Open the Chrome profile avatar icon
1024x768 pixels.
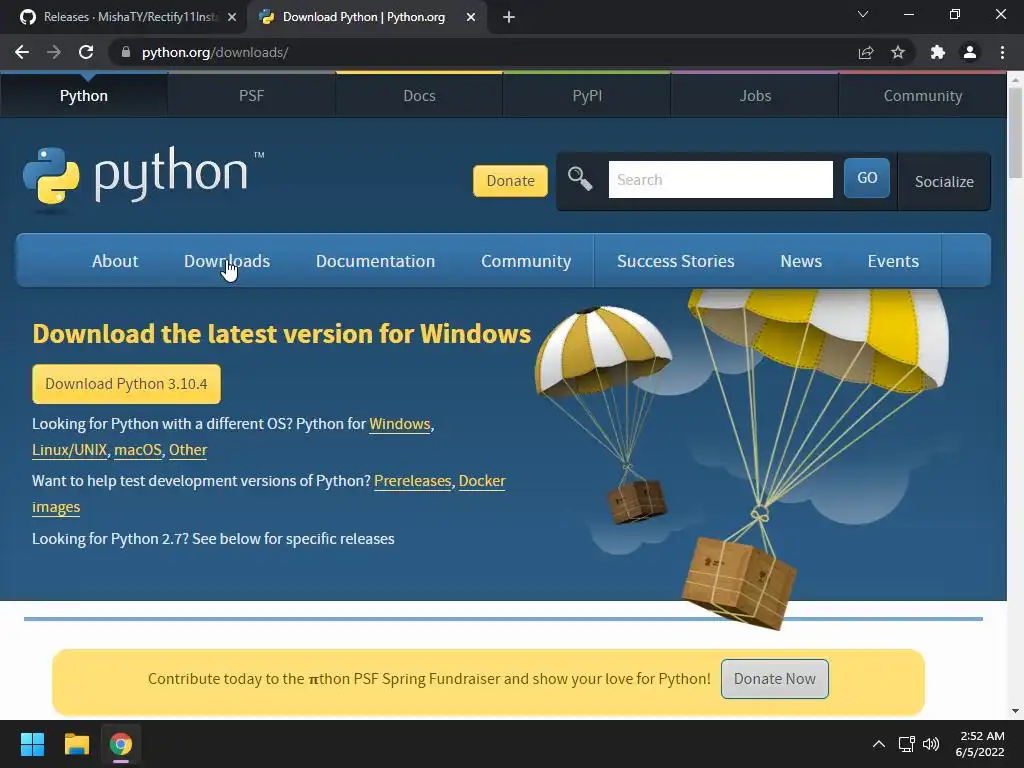(x=970, y=52)
